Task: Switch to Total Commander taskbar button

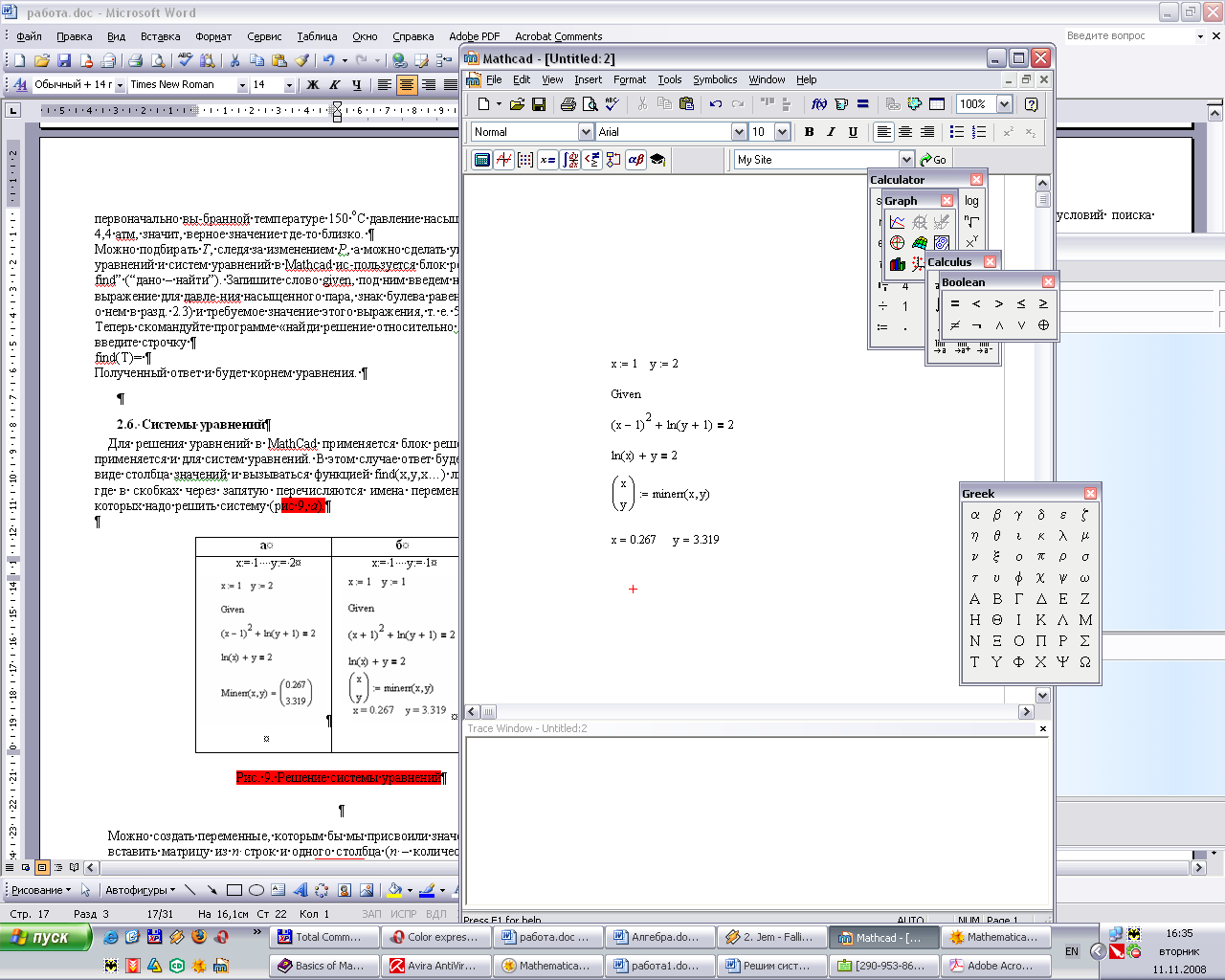Action: pos(323,937)
